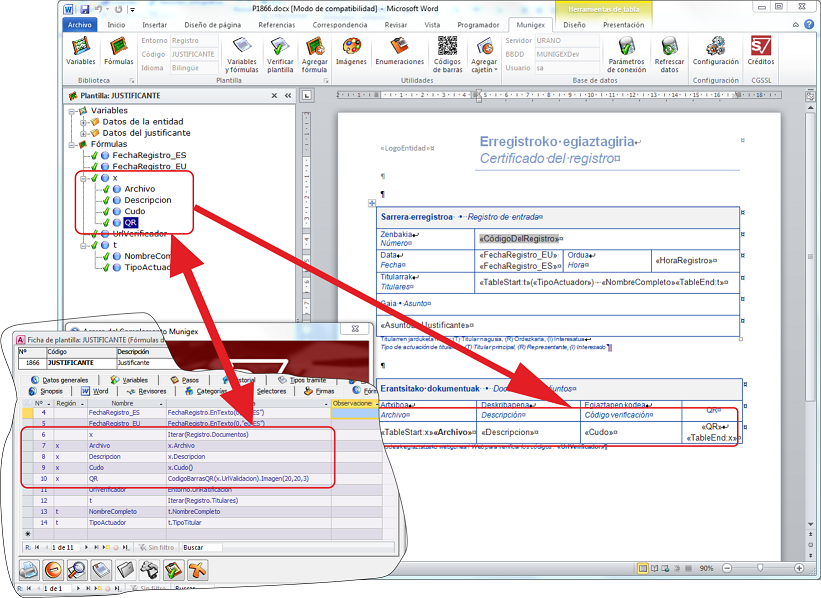Open Códigos de barras tool
The height and width of the screenshot is (598, 821).
click(x=448, y=54)
